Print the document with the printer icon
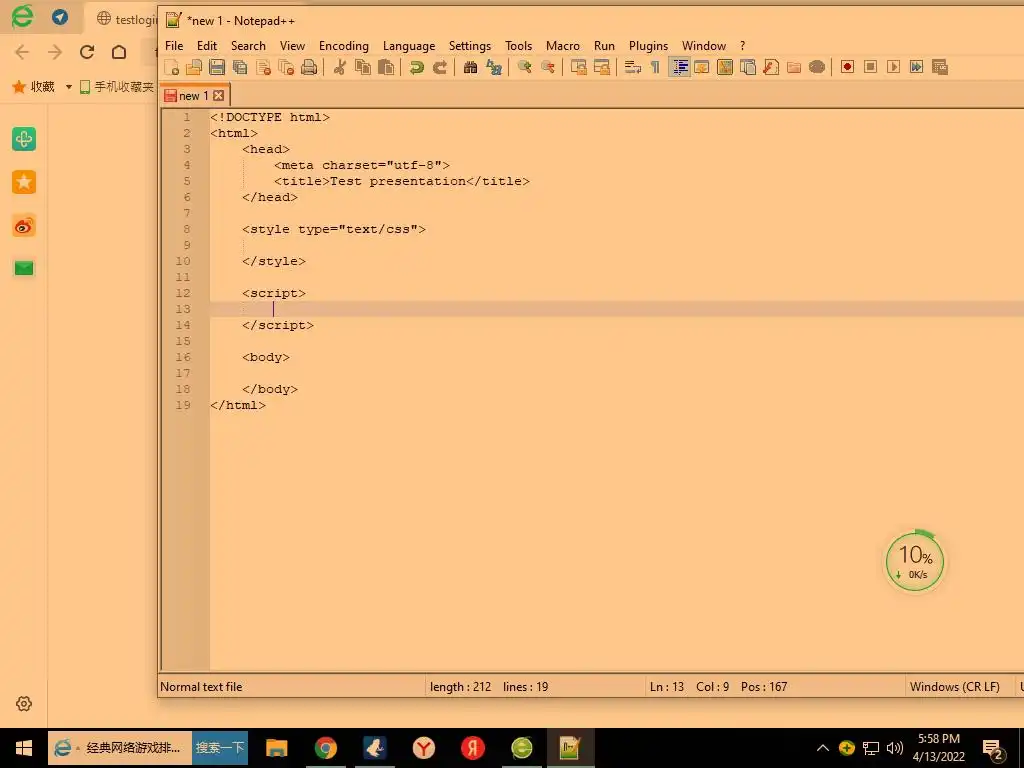Image resolution: width=1024 pixels, height=768 pixels. coord(309,67)
